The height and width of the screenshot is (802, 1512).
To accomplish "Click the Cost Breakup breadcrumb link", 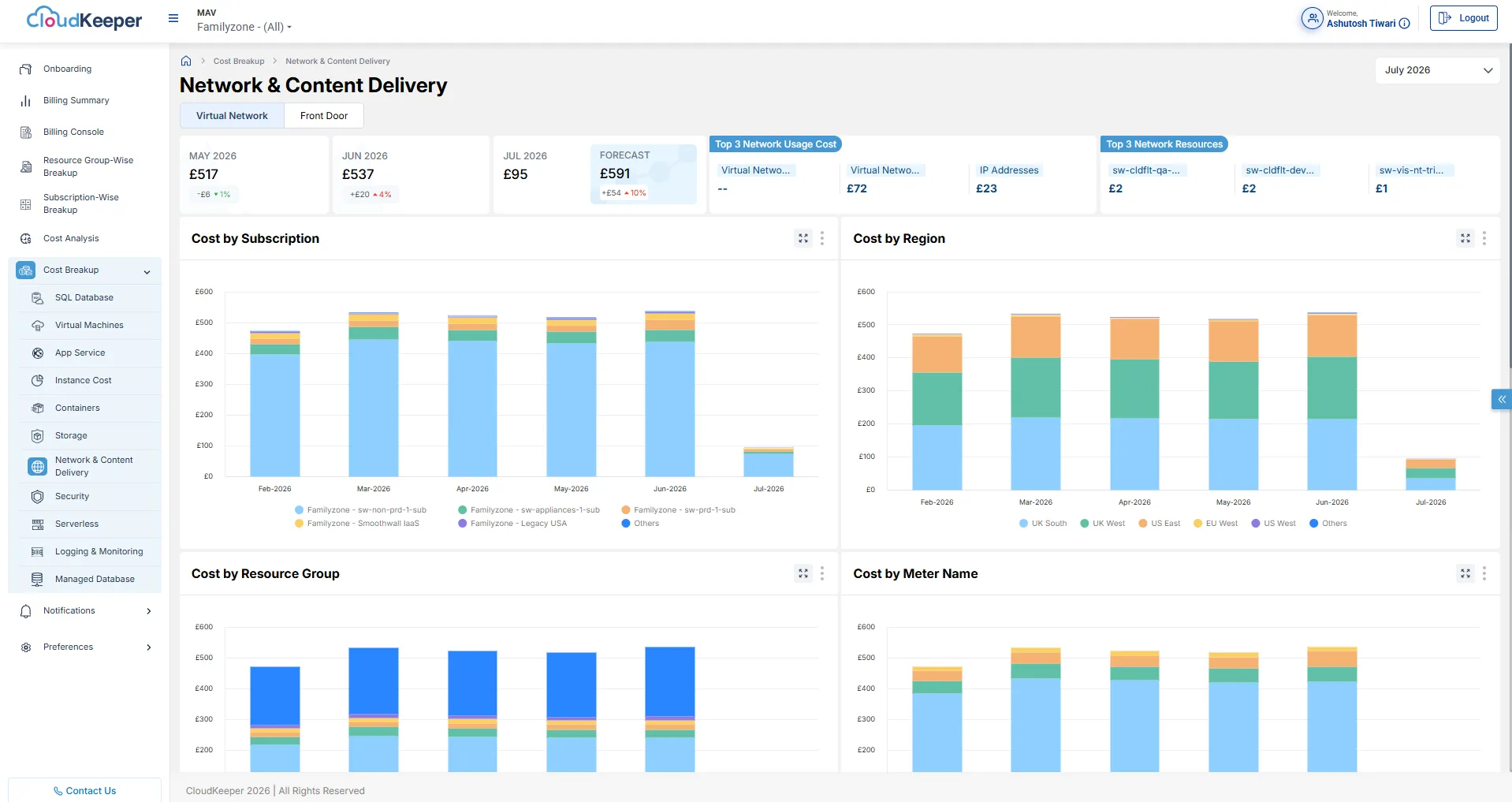I will (239, 62).
